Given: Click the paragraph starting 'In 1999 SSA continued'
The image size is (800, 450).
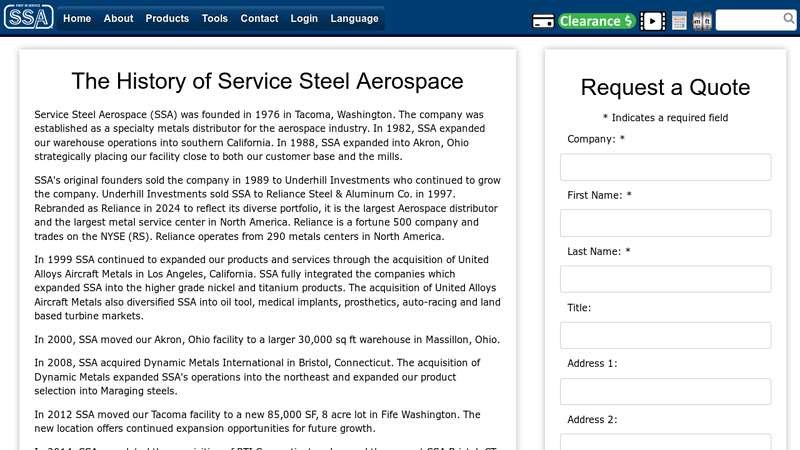Looking at the screenshot, I should click(x=267, y=288).
